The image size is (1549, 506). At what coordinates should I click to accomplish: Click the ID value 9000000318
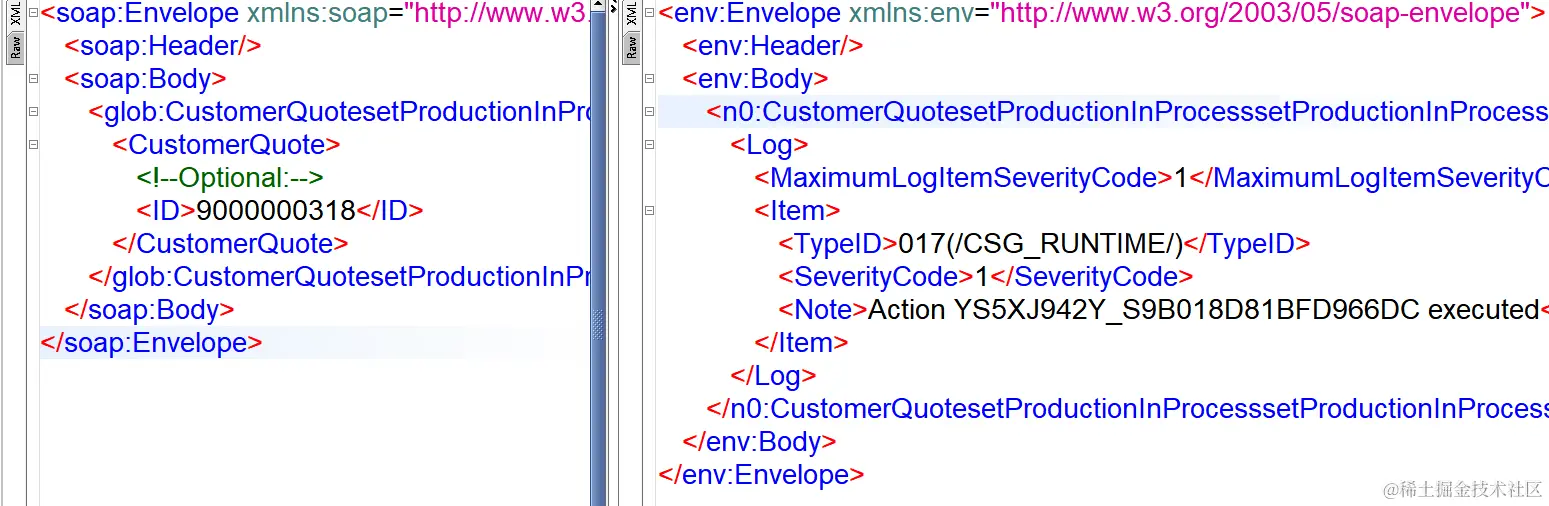(x=276, y=211)
